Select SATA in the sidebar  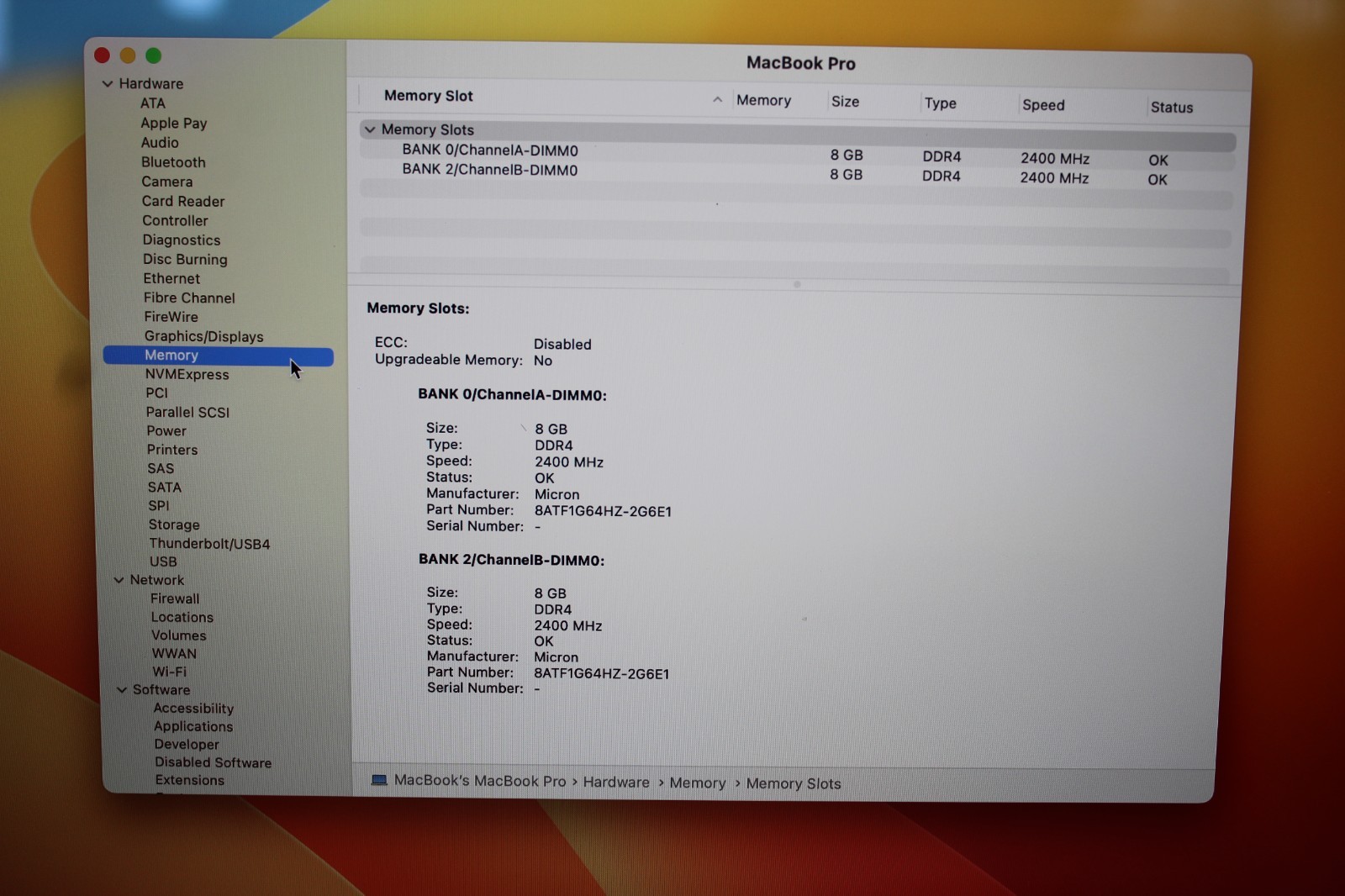pyautogui.click(x=165, y=488)
